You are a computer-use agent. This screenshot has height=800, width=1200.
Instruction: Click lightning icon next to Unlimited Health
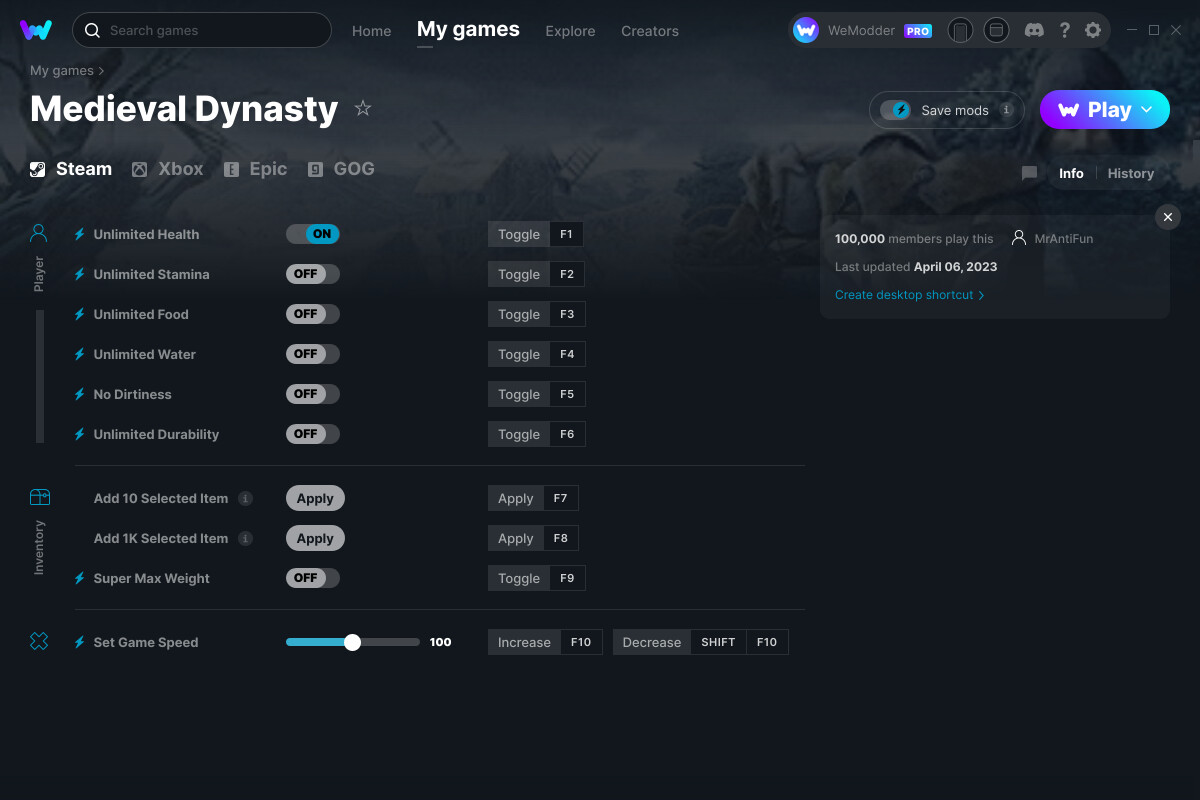click(80, 234)
